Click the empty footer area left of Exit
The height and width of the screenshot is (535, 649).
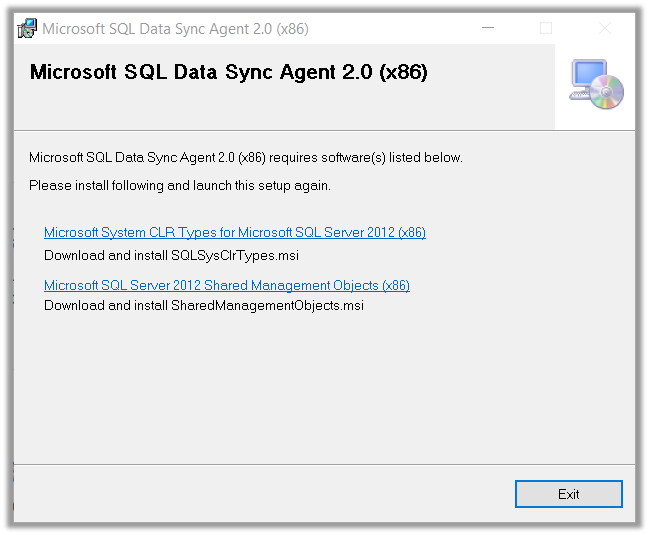click(x=260, y=494)
